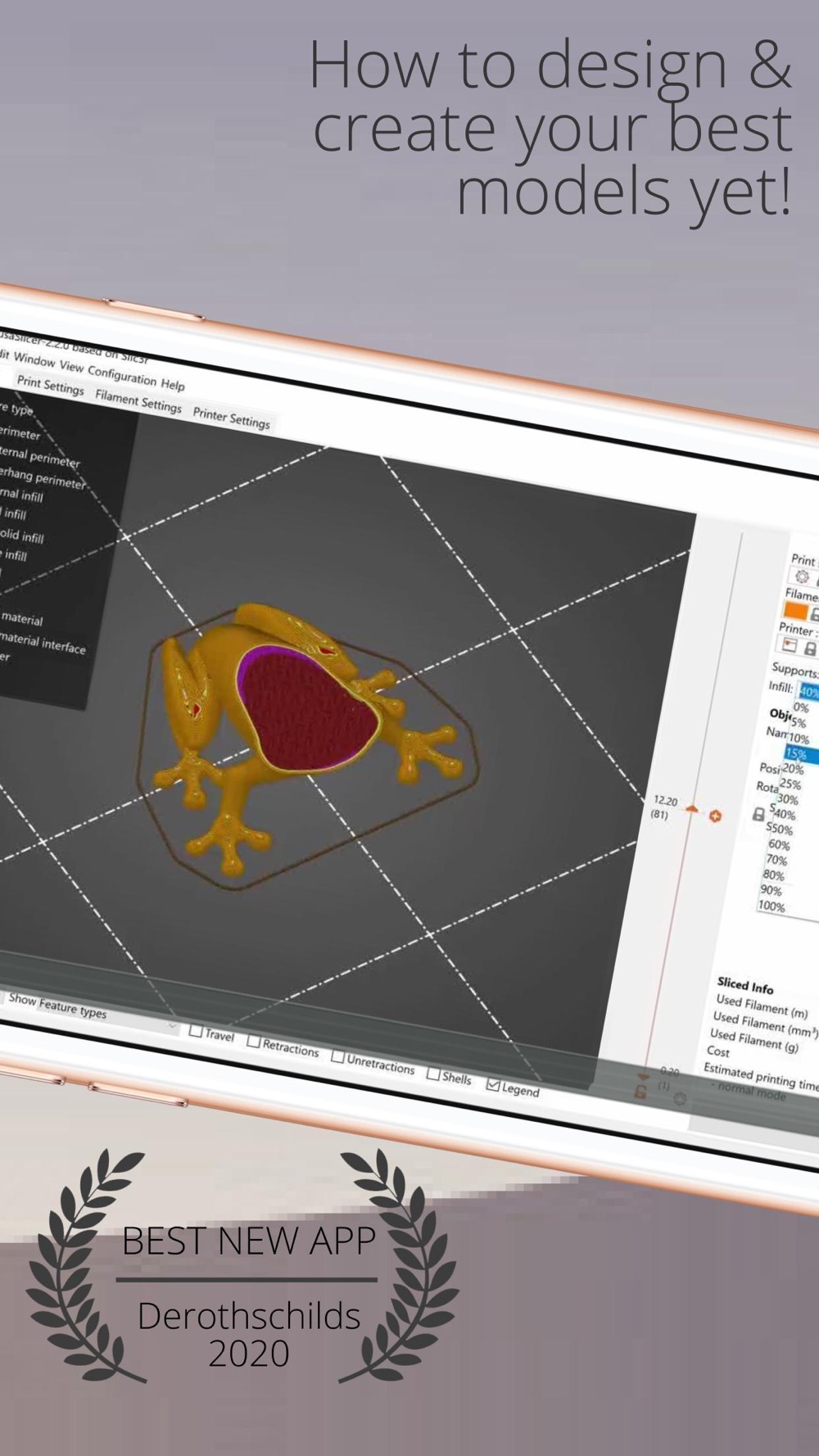Click the upper layer slider thumb at 12.20
819x1456 pixels.
691,810
